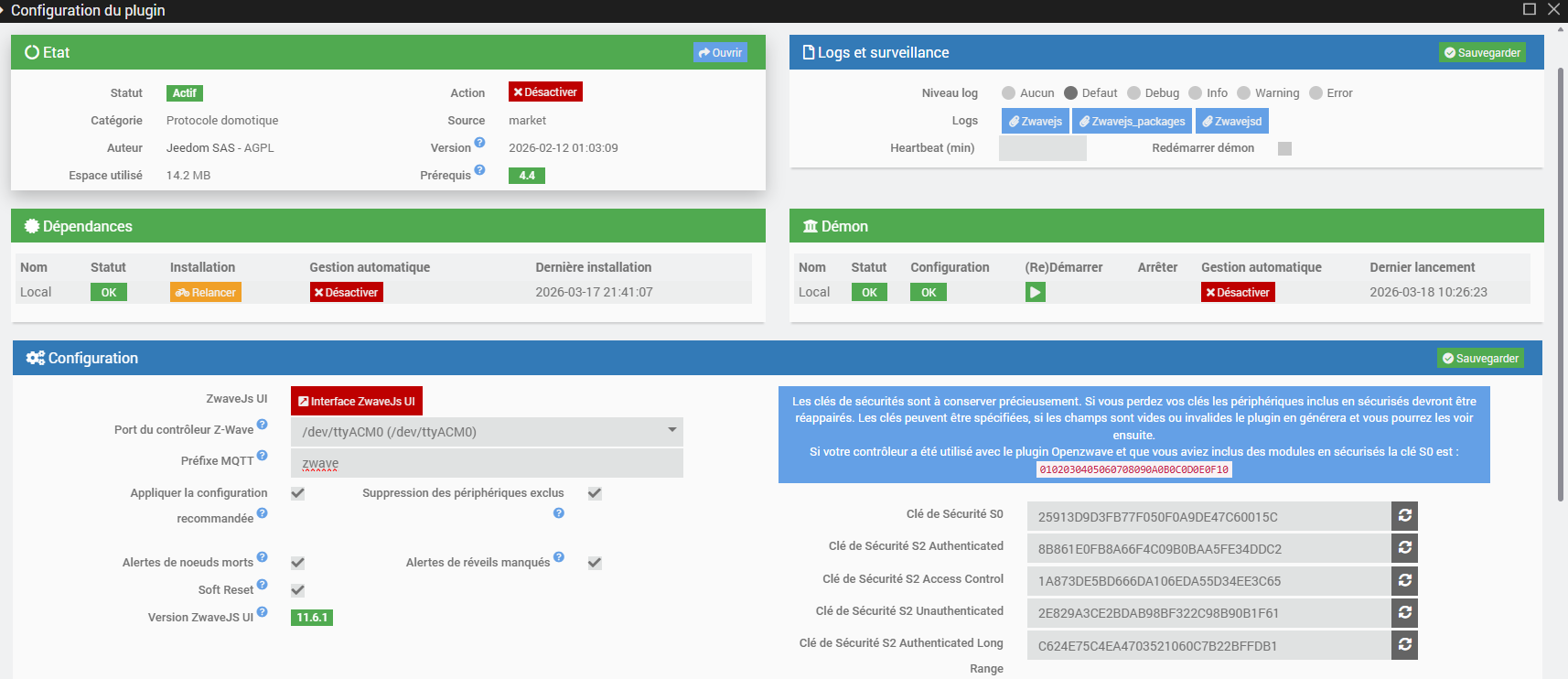Toggle Appliquer la configuration recommandée checkbox

pos(297,493)
